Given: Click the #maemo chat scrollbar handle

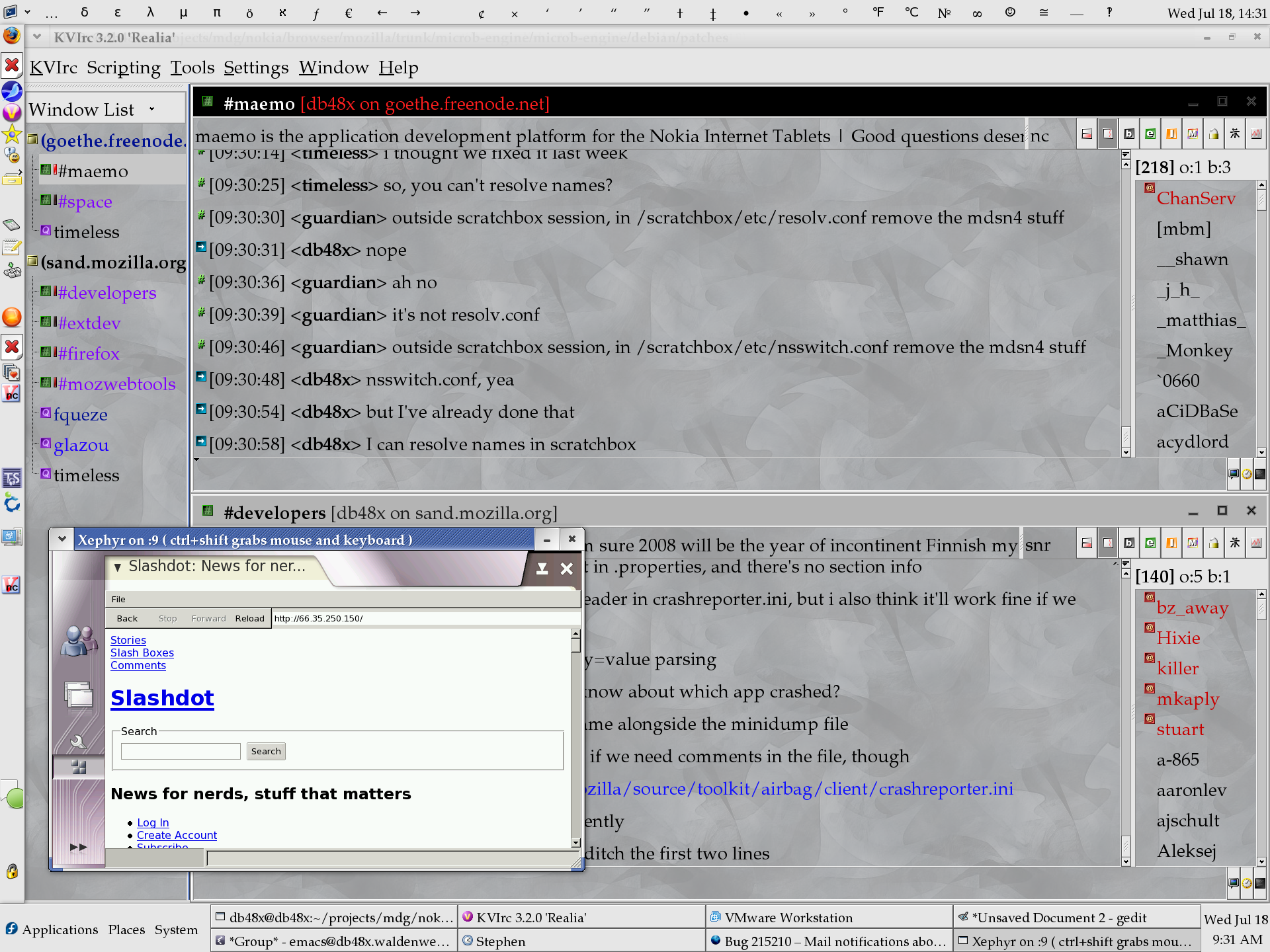Looking at the screenshot, I should (1126, 436).
